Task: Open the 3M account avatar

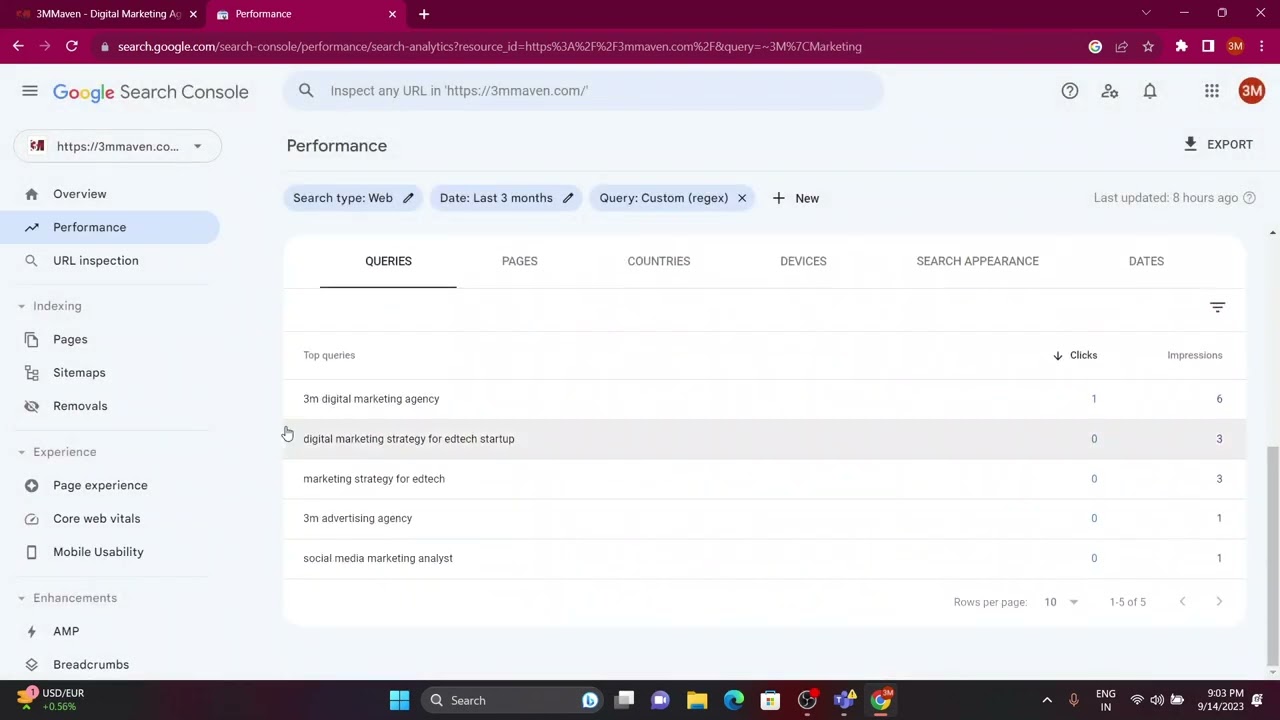Action: [x=1252, y=91]
